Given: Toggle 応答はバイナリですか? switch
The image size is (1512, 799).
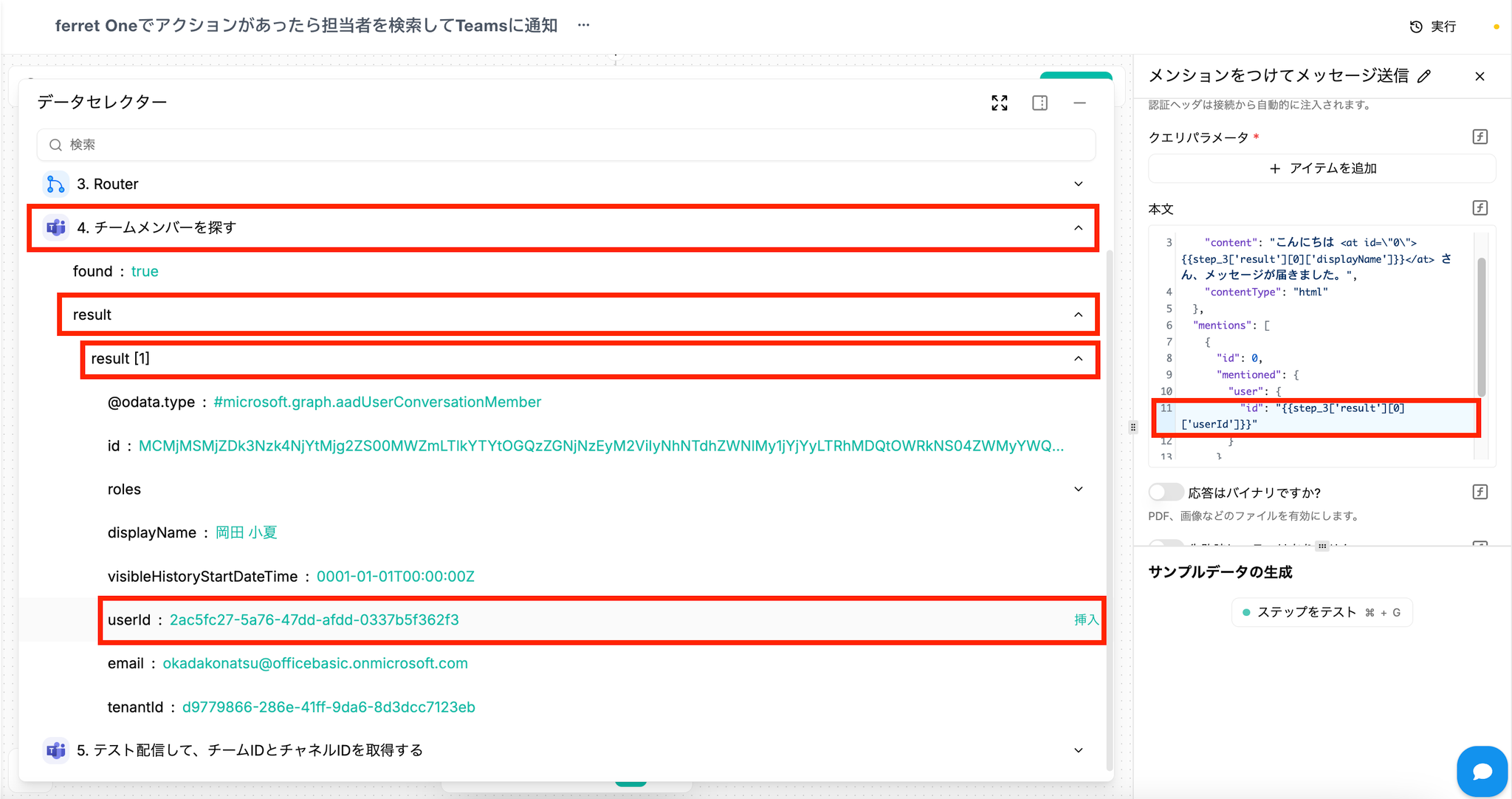Looking at the screenshot, I should point(1165,492).
